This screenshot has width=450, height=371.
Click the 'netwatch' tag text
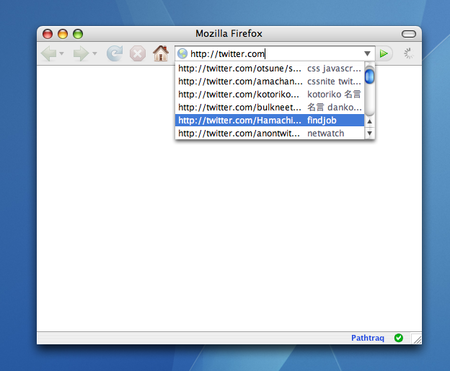tap(326, 133)
